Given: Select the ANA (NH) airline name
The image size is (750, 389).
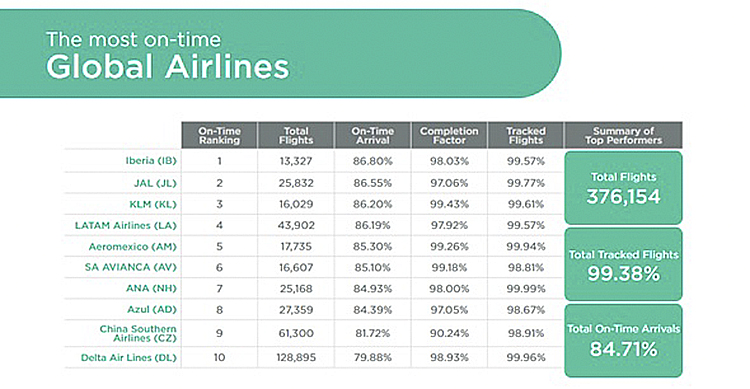Looking at the screenshot, I should [151, 289].
